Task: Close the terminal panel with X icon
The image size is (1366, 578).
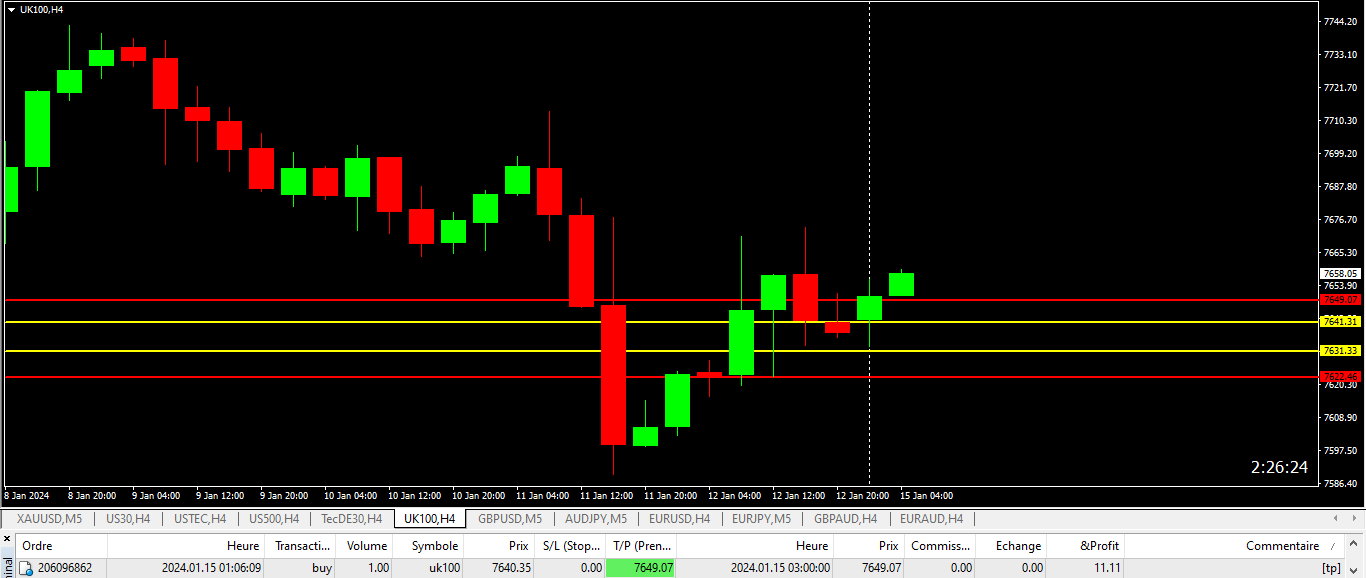Action: coord(7,539)
